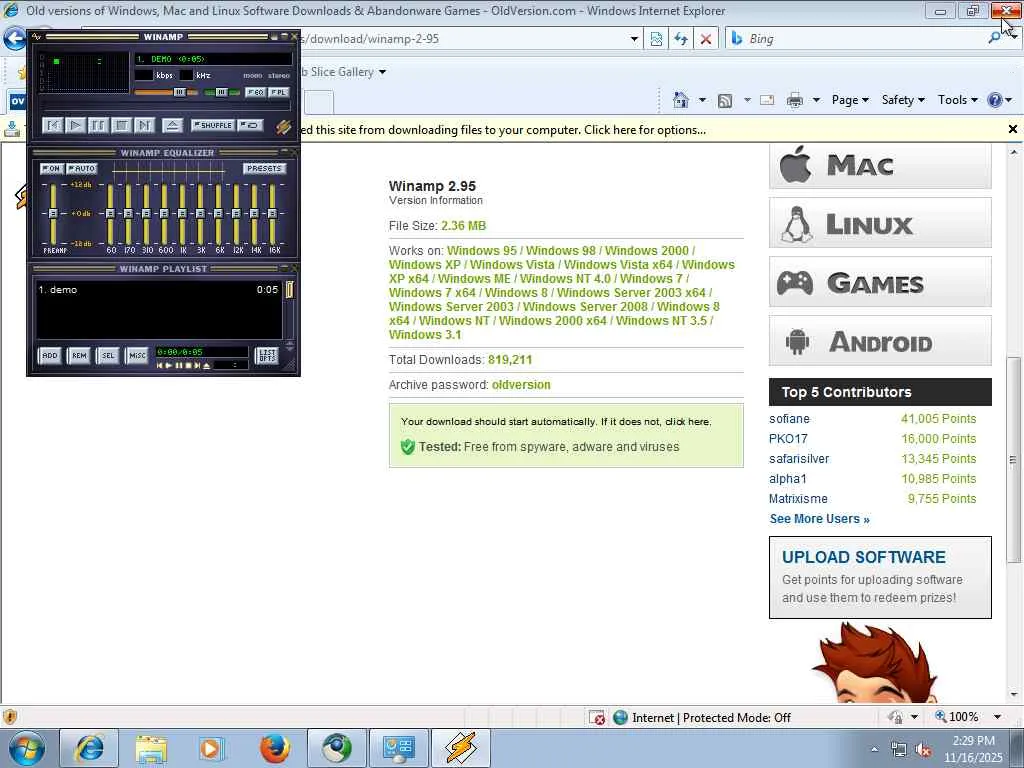This screenshot has height=768, width=1024.
Task: Click the Winamp visualizer display
Action: point(84,72)
